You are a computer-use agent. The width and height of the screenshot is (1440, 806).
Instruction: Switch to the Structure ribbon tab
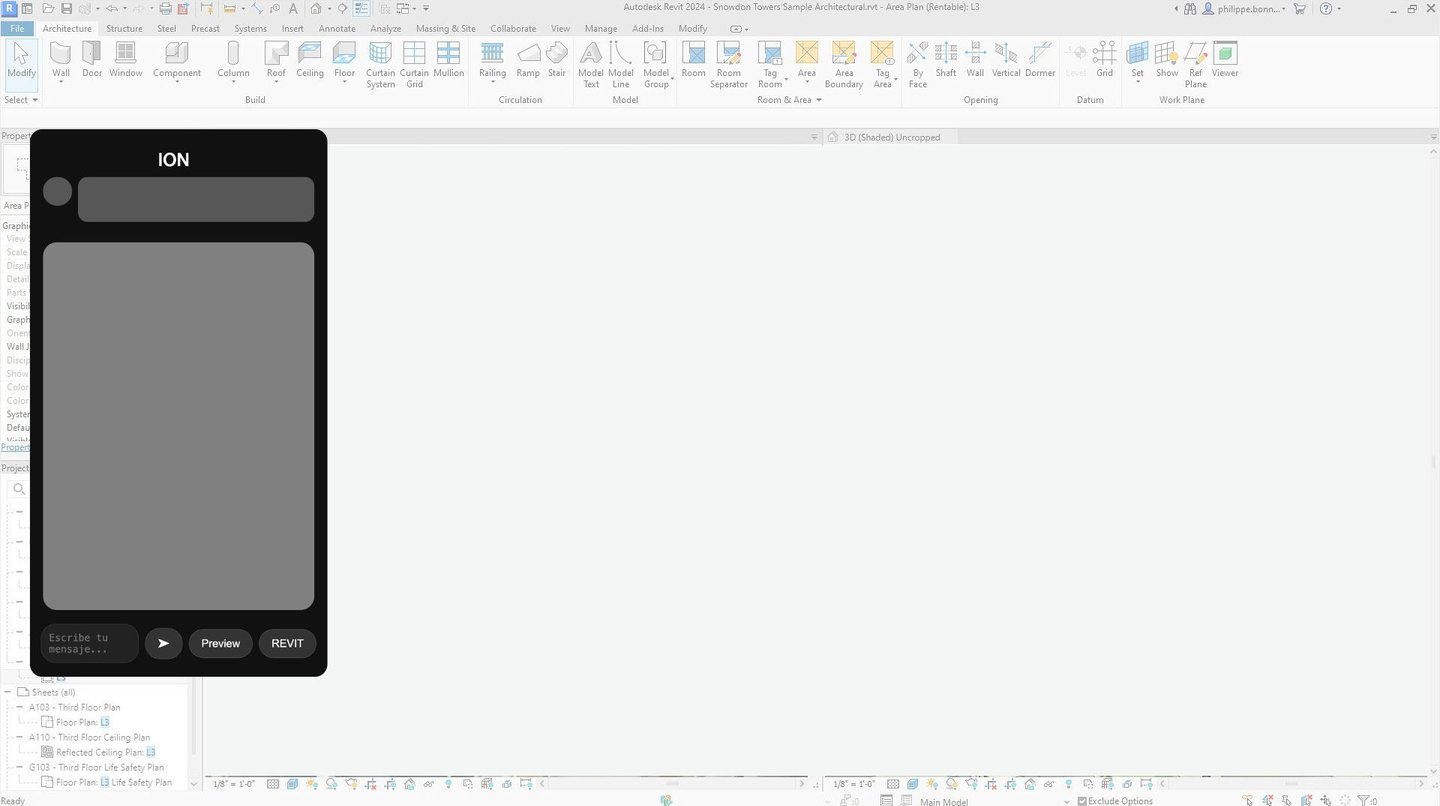[x=124, y=28]
